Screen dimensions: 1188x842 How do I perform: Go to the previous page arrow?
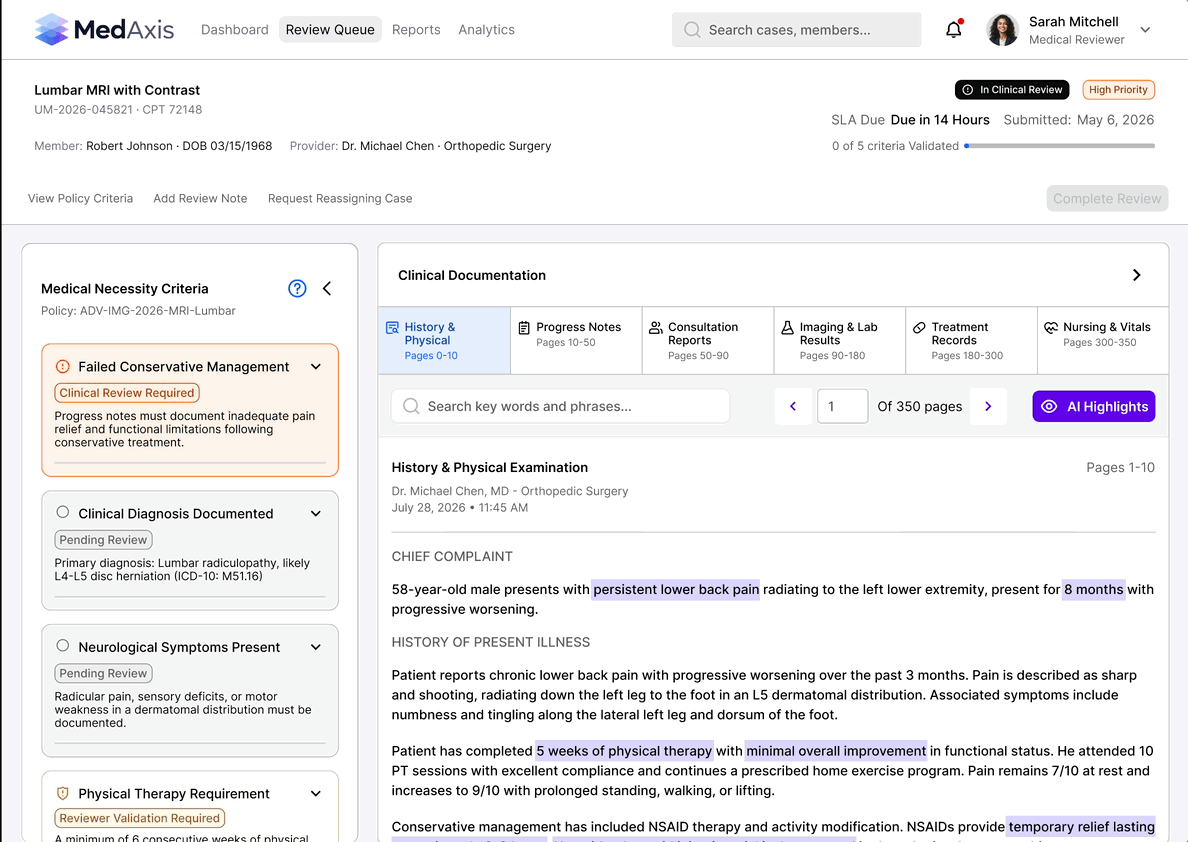coord(793,406)
